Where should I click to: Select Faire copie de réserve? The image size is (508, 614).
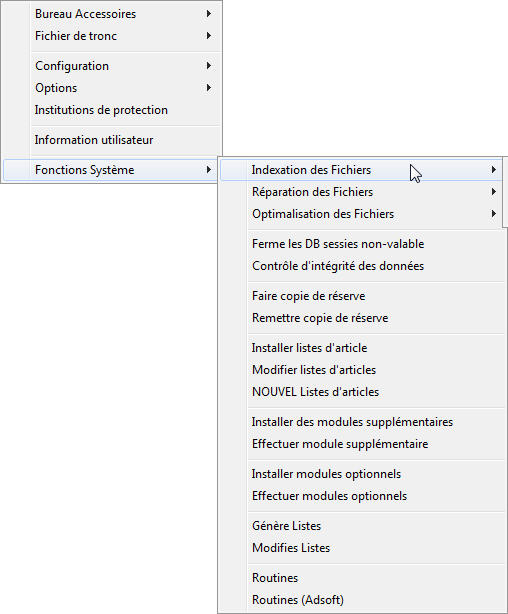(362, 296)
